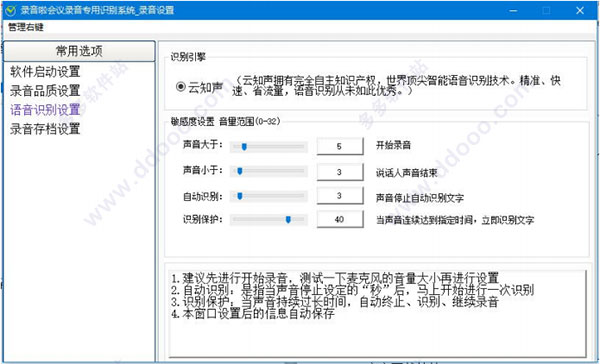Close the 录音设置 window

pos(580,10)
